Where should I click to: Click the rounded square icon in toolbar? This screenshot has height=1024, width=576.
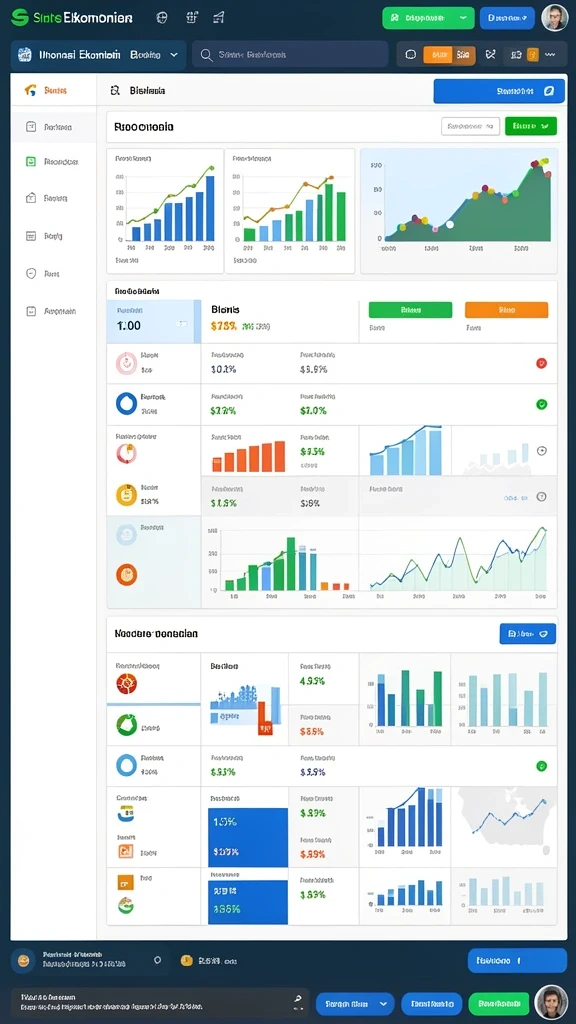[411, 55]
